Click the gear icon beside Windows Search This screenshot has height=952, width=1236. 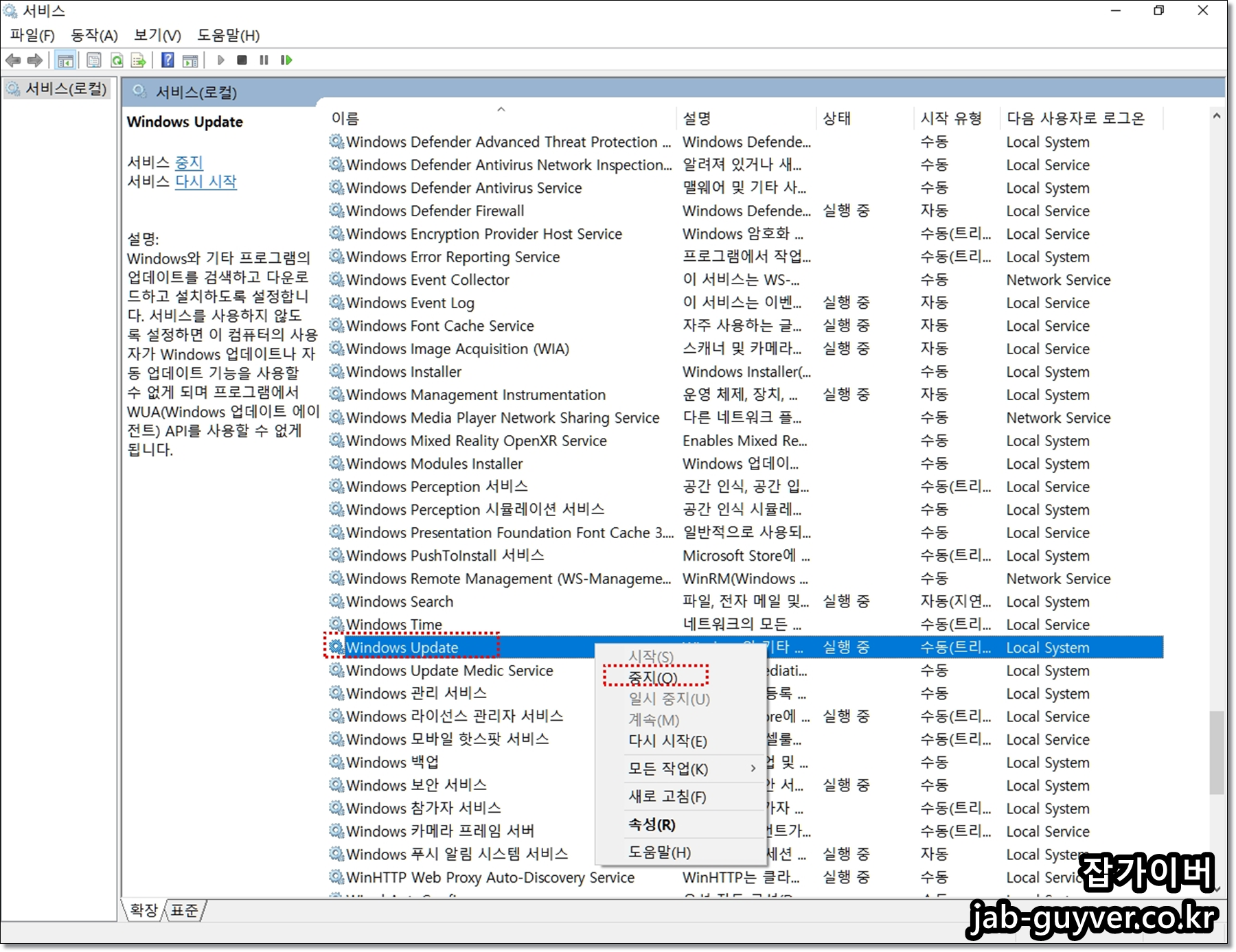pos(336,601)
